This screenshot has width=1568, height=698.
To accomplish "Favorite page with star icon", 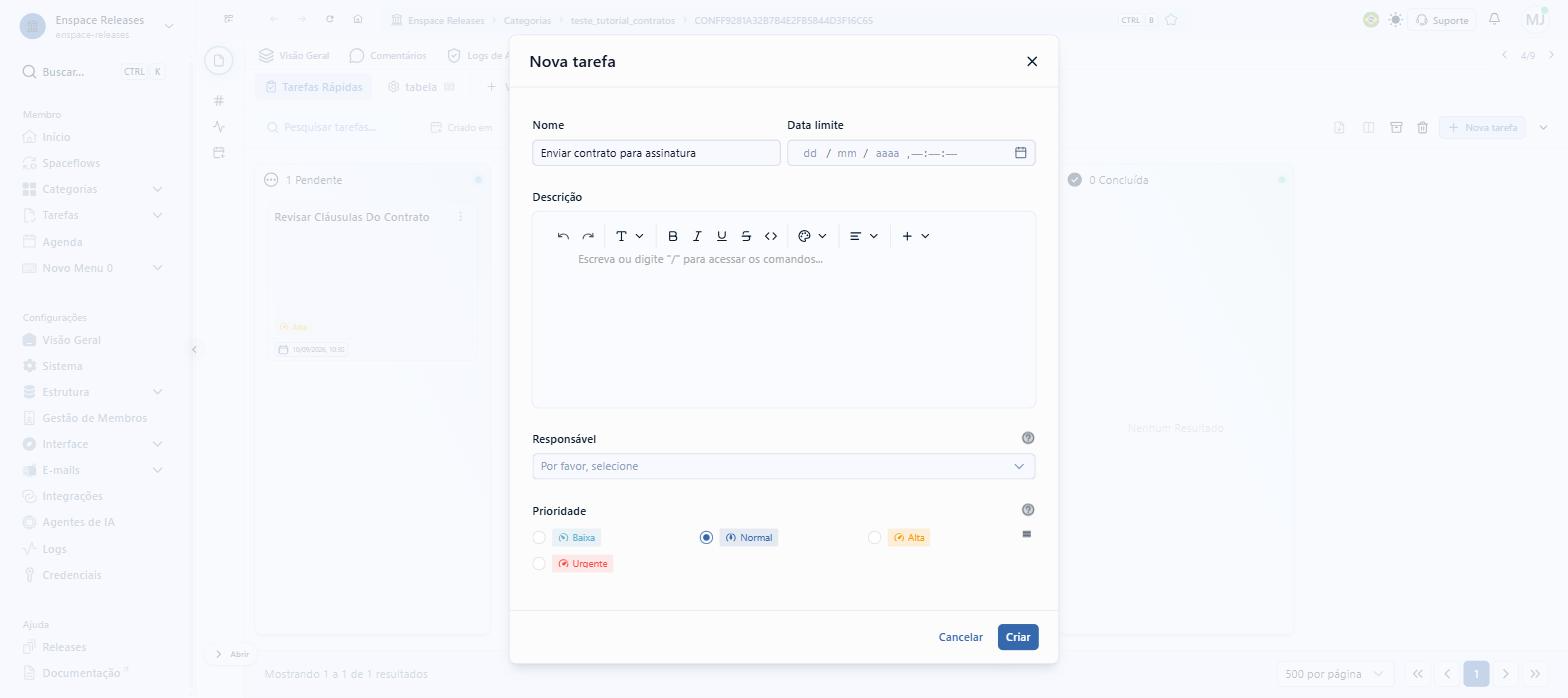I will [x=1171, y=20].
